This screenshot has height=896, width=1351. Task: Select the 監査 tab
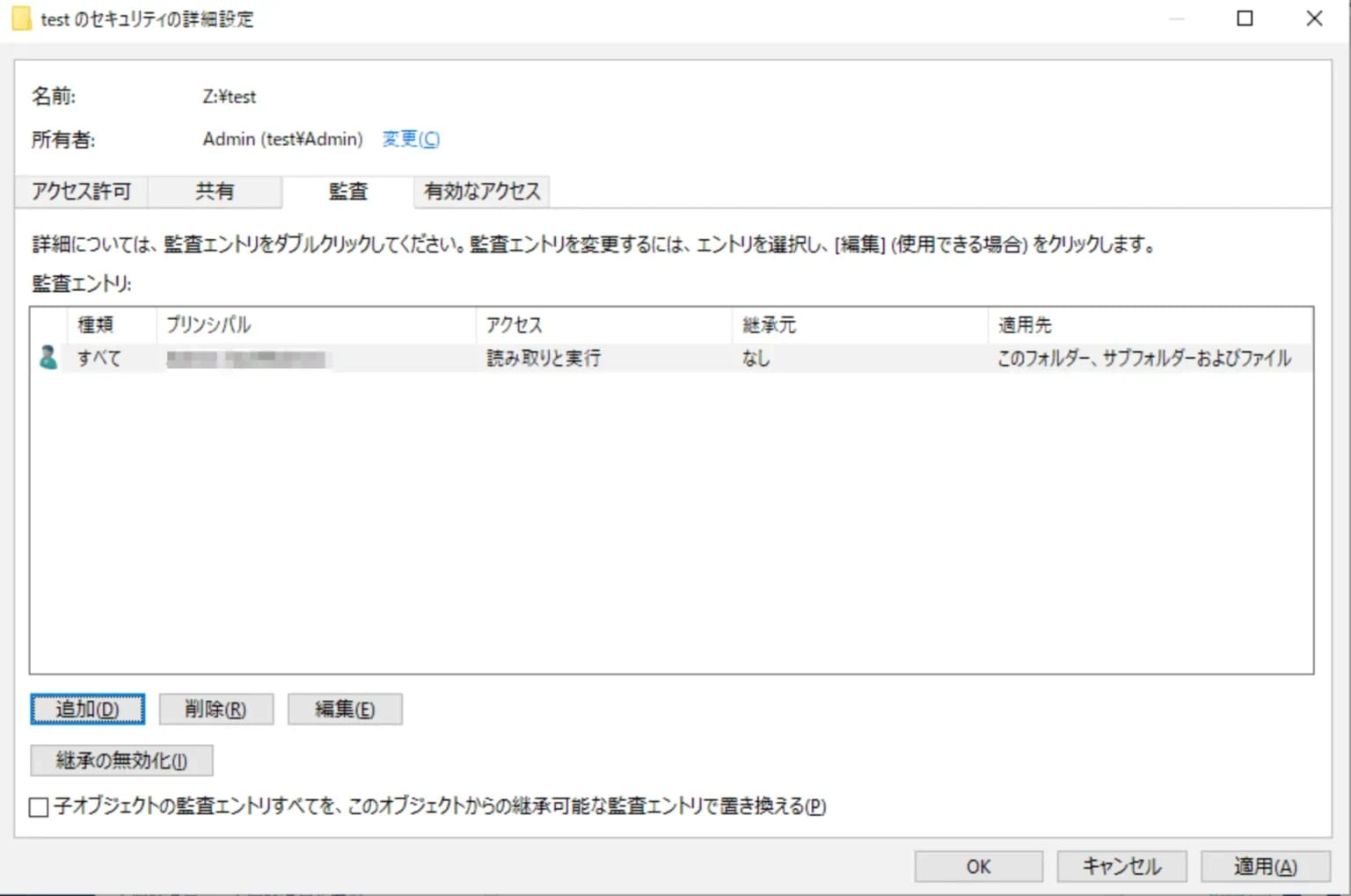pos(347,191)
